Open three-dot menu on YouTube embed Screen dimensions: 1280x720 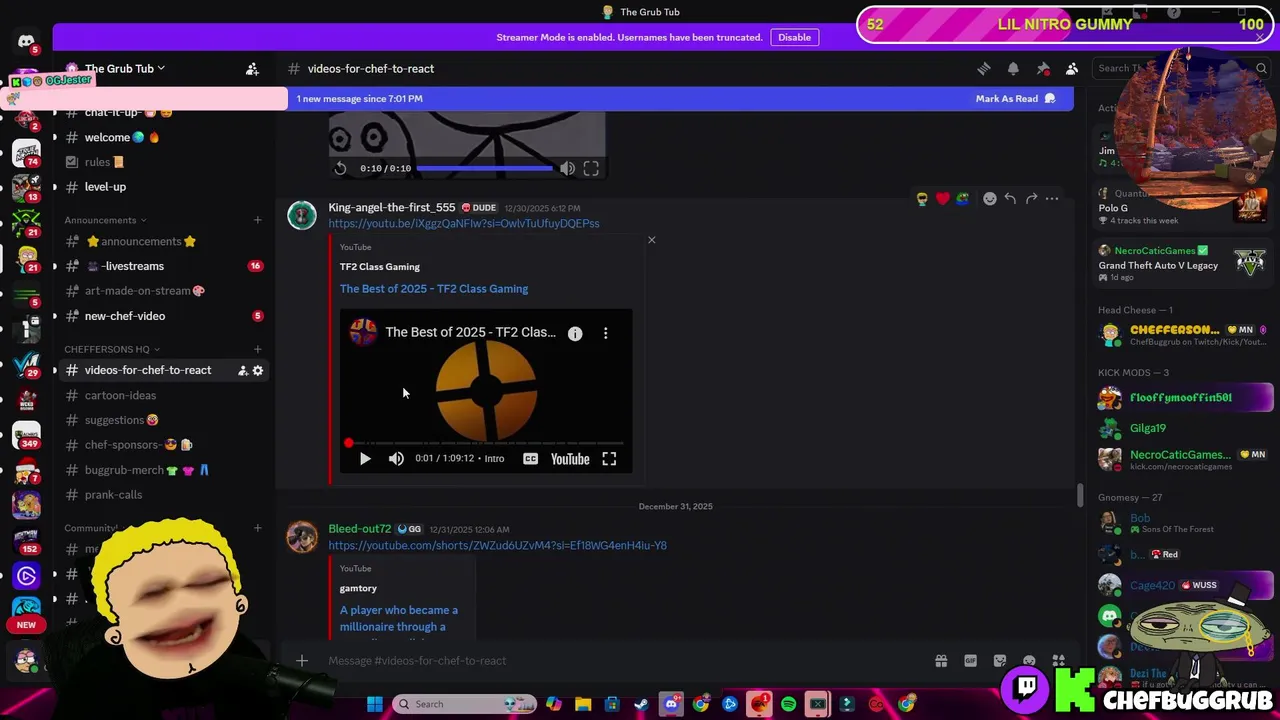click(605, 333)
